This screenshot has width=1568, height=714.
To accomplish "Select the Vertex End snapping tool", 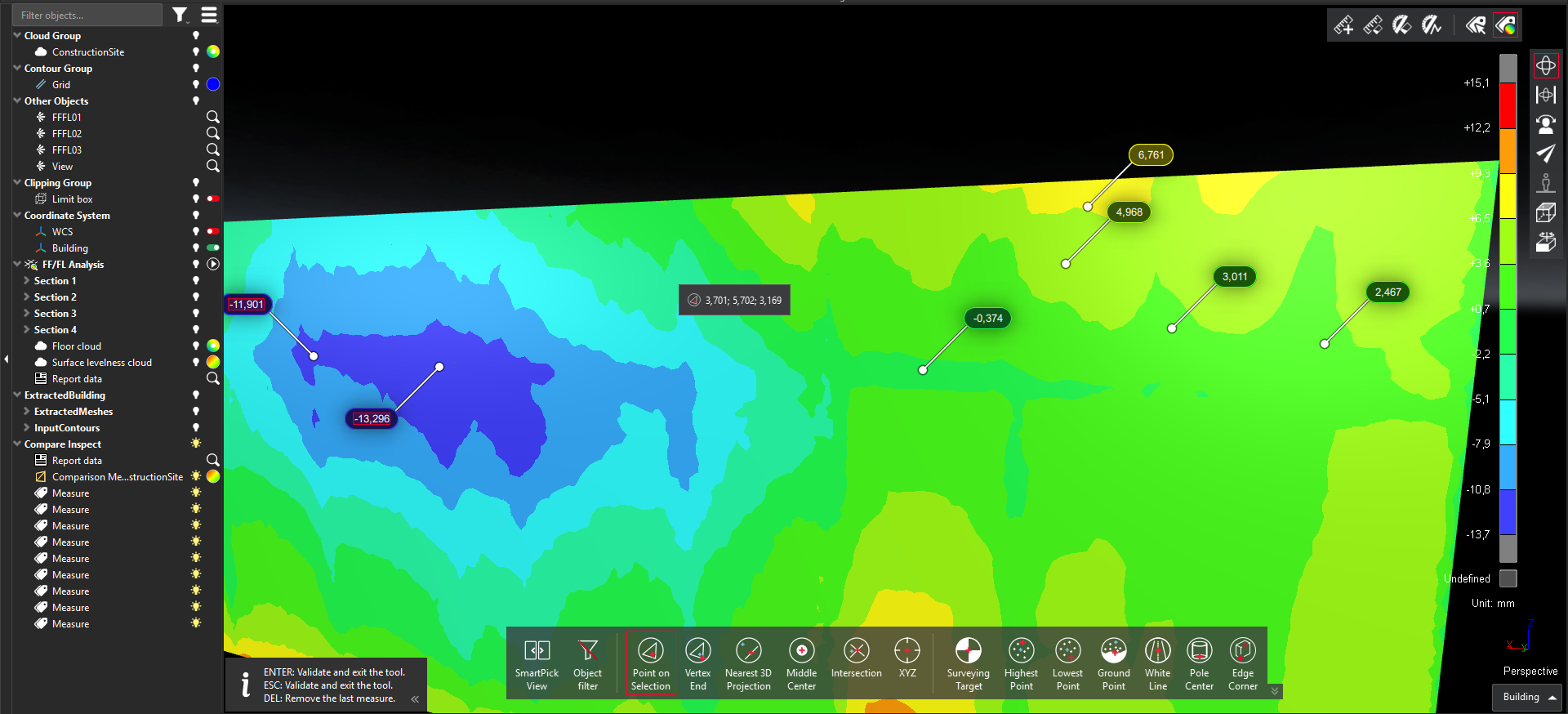I will (697, 663).
